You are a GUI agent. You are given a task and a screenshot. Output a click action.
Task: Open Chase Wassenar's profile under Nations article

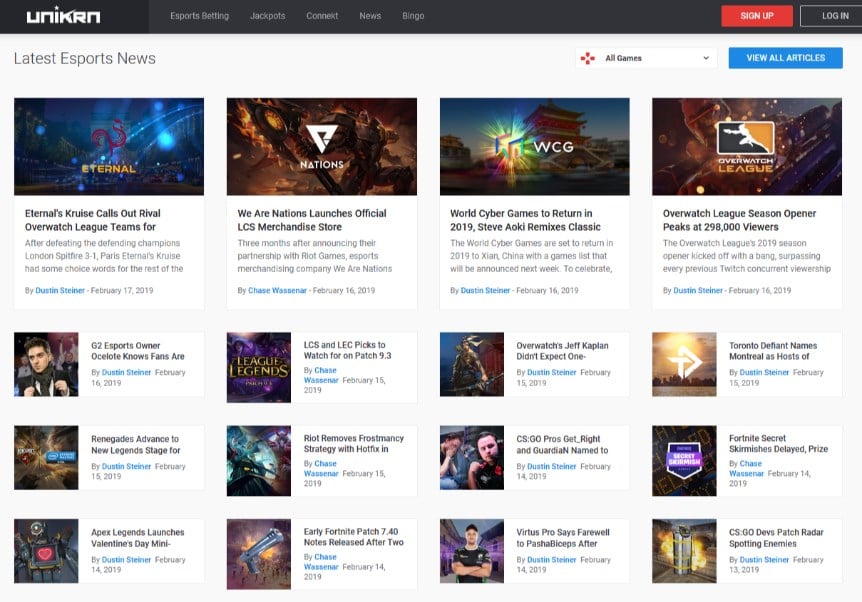pyautogui.click(x=277, y=290)
